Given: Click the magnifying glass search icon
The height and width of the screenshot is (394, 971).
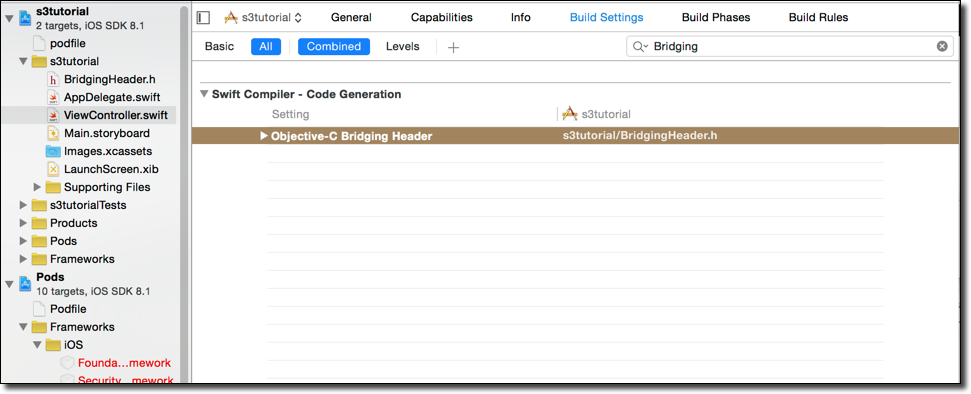Looking at the screenshot, I should (639, 46).
